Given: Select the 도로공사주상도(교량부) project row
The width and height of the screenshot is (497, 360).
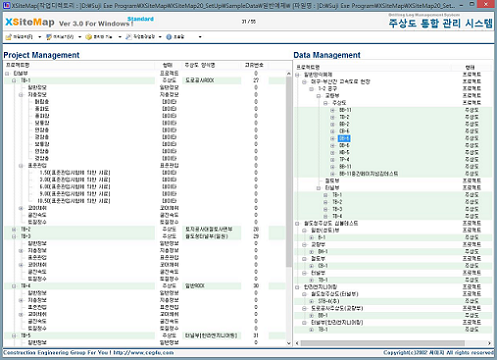Looking at the screenshot, I should pos(337,309).
